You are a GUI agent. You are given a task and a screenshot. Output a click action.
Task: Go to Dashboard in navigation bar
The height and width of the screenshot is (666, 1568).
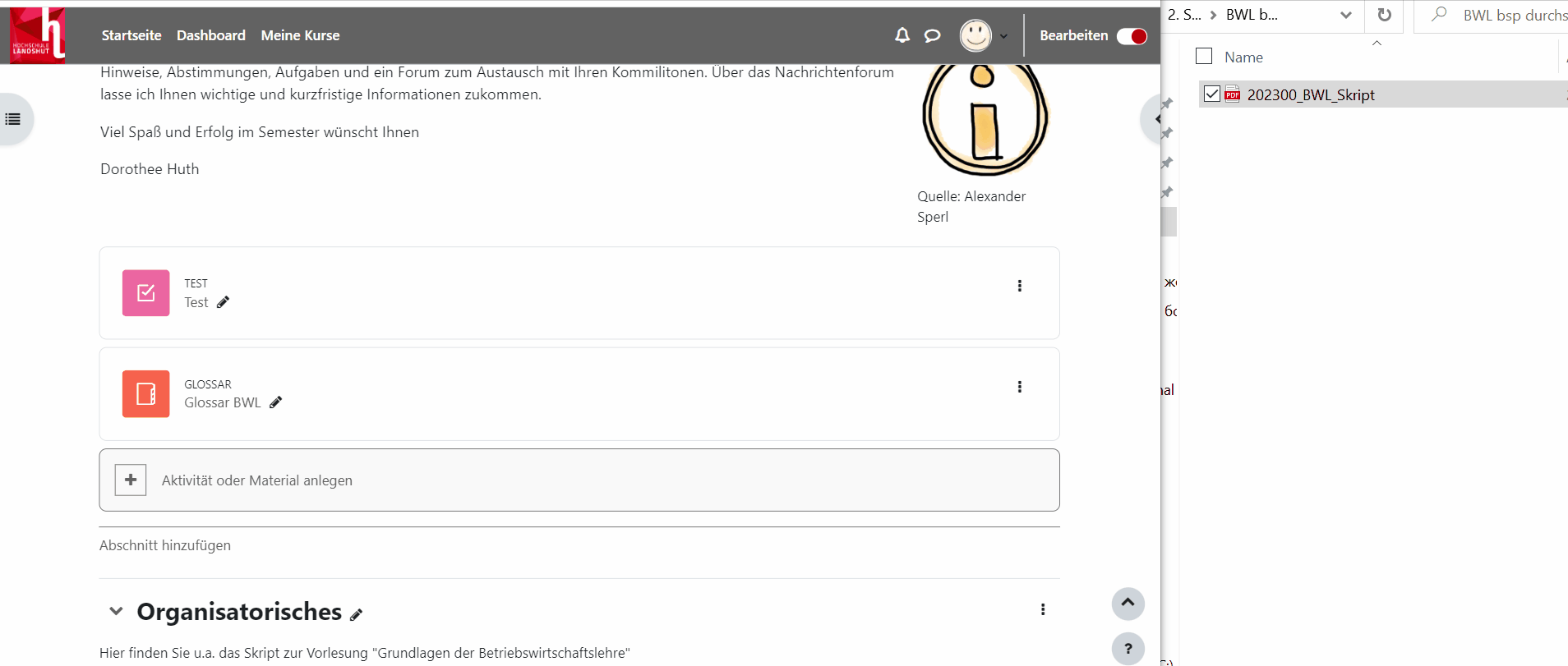[210, 35]
